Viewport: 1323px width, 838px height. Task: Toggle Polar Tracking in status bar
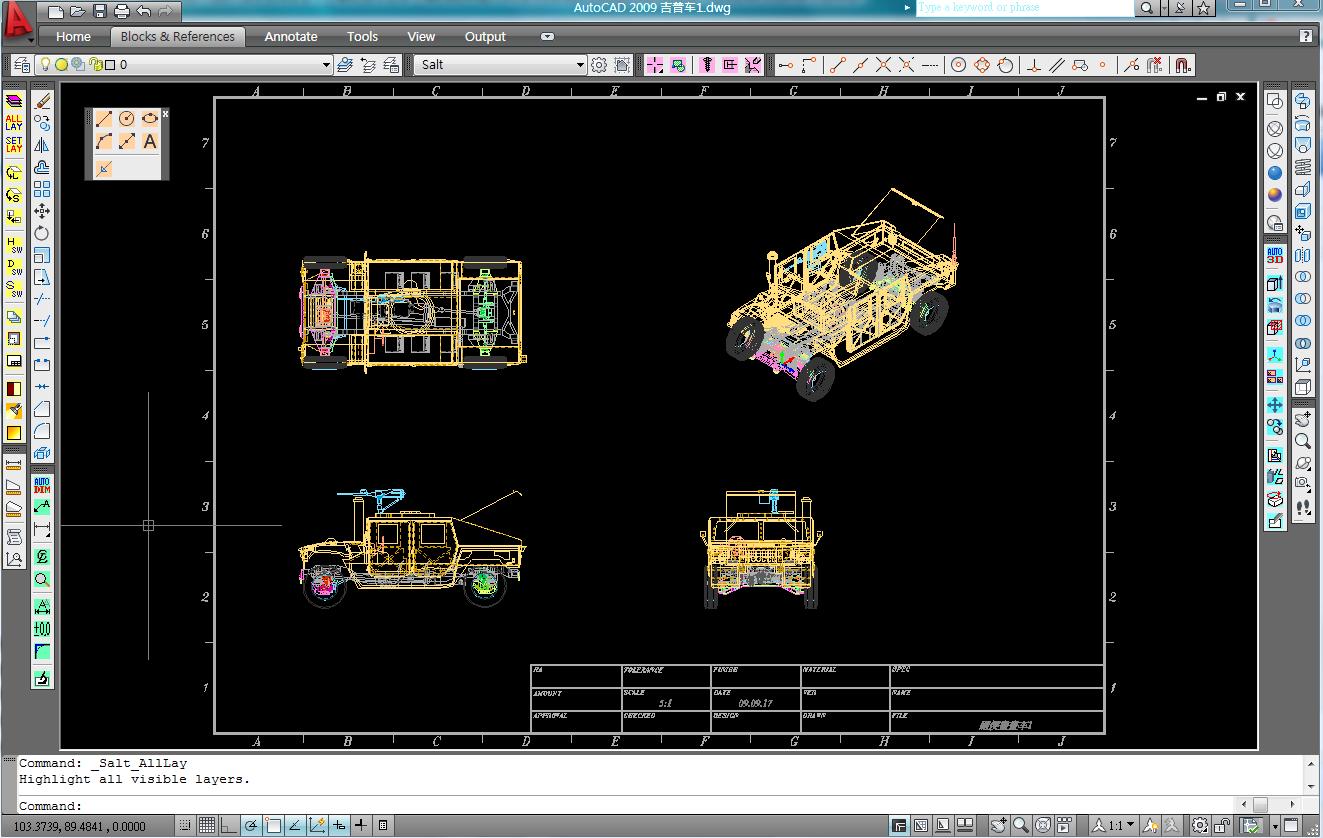pyautogui.click(x=250, y=826)
